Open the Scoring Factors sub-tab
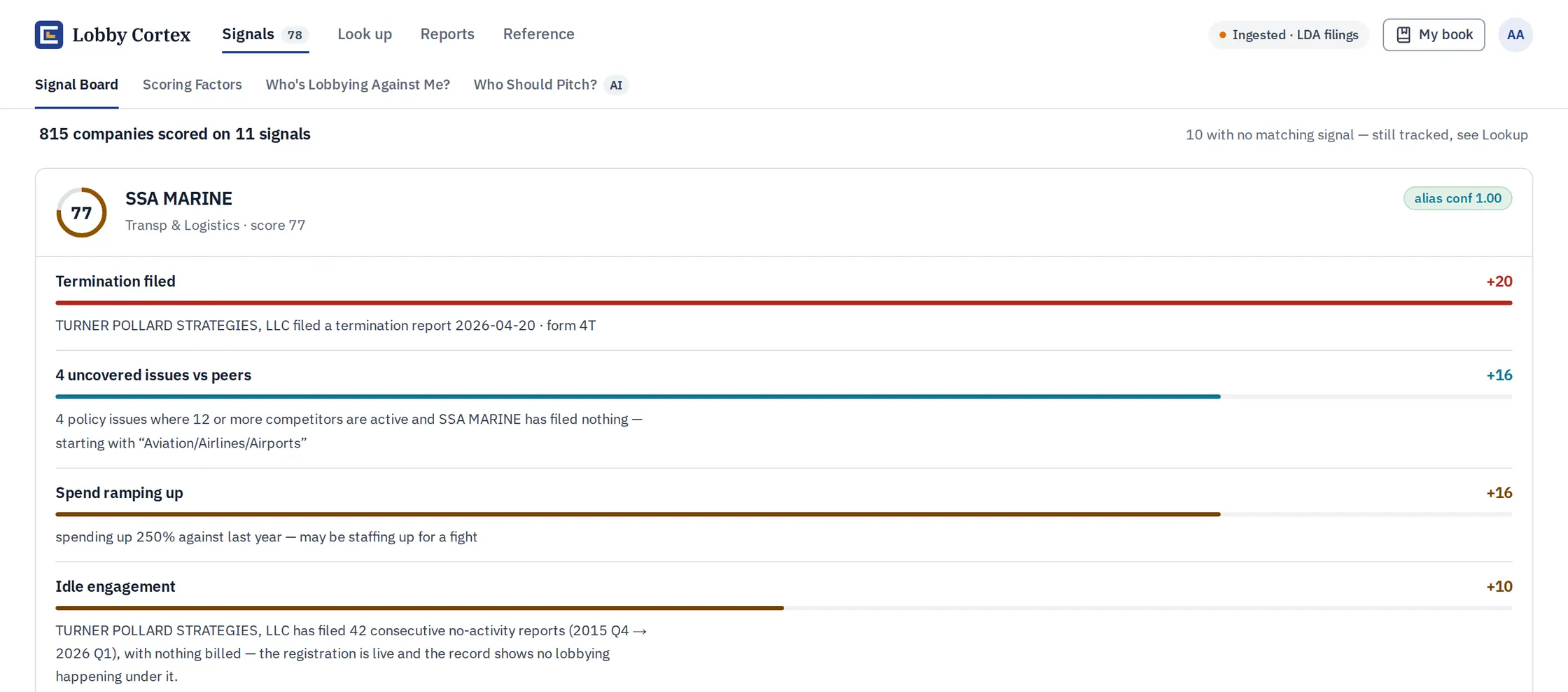 (x=192, y=85)
